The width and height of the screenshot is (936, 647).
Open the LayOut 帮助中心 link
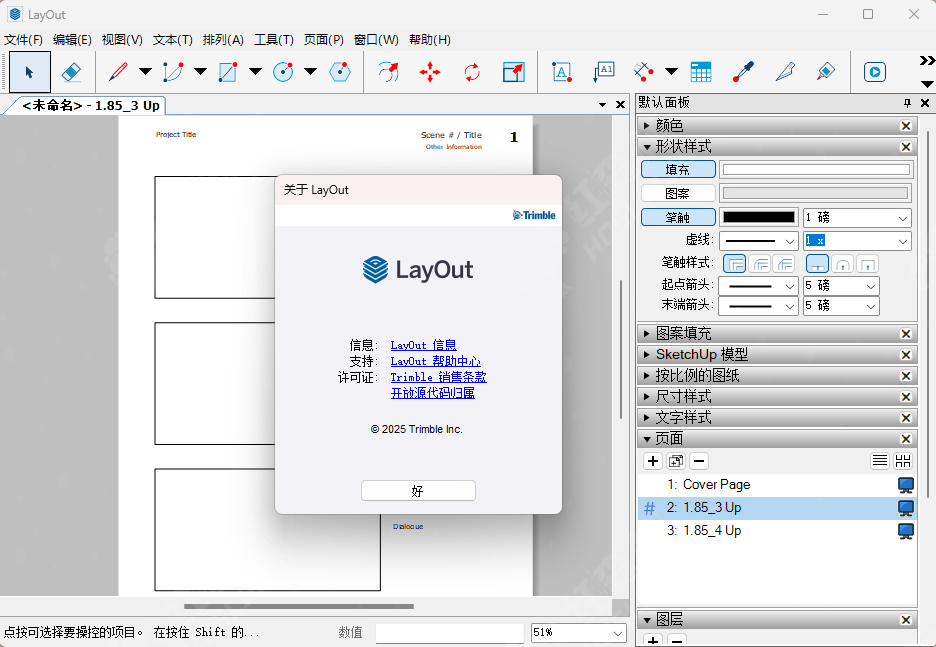(435, 361)
